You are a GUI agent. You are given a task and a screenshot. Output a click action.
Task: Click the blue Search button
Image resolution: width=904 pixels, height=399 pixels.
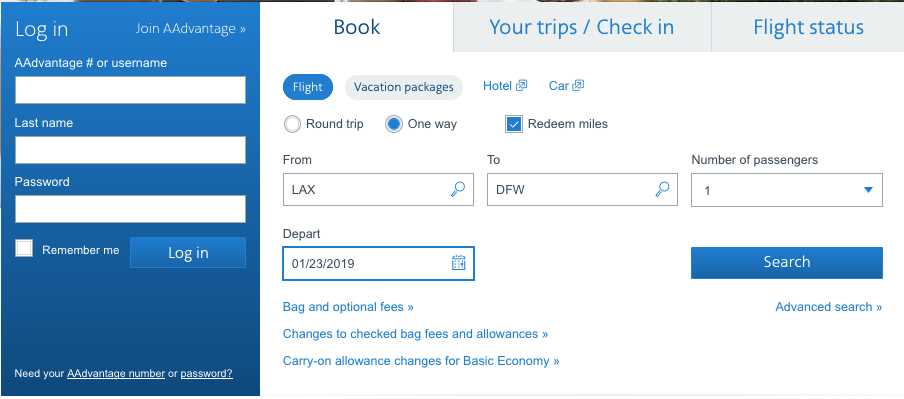coord(786,262)
